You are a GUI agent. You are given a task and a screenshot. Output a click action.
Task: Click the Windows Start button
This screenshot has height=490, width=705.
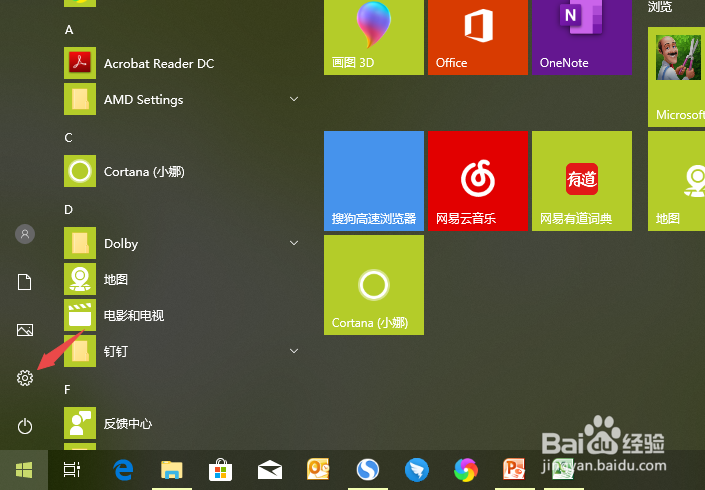click(24, 470)
